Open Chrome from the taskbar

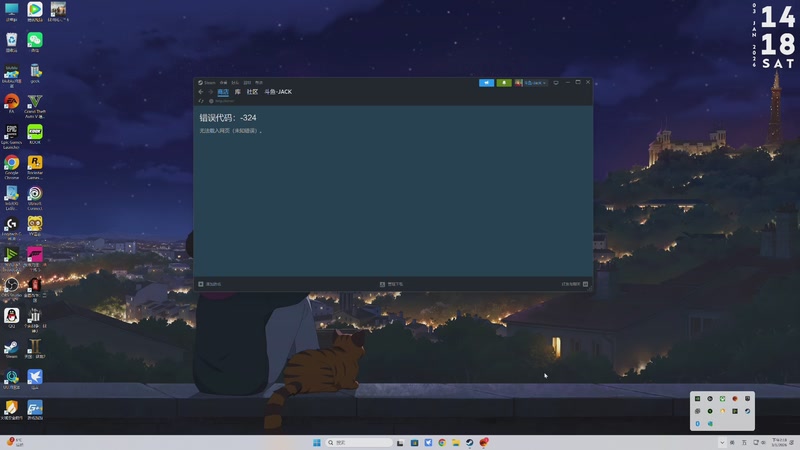click(442, 442)
